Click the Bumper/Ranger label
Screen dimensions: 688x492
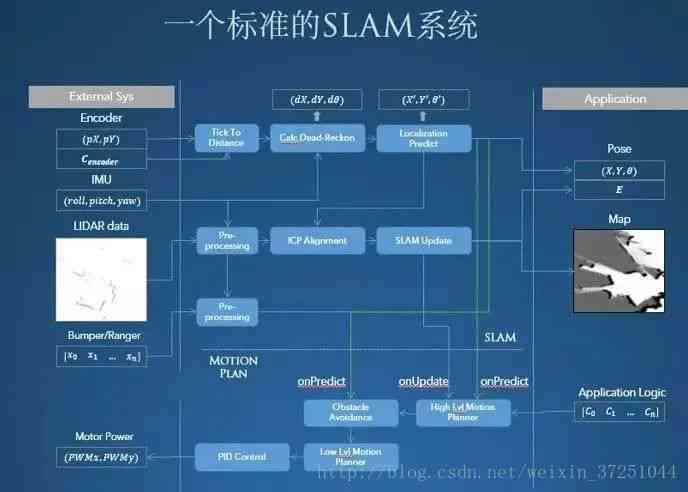coord(104,335)
